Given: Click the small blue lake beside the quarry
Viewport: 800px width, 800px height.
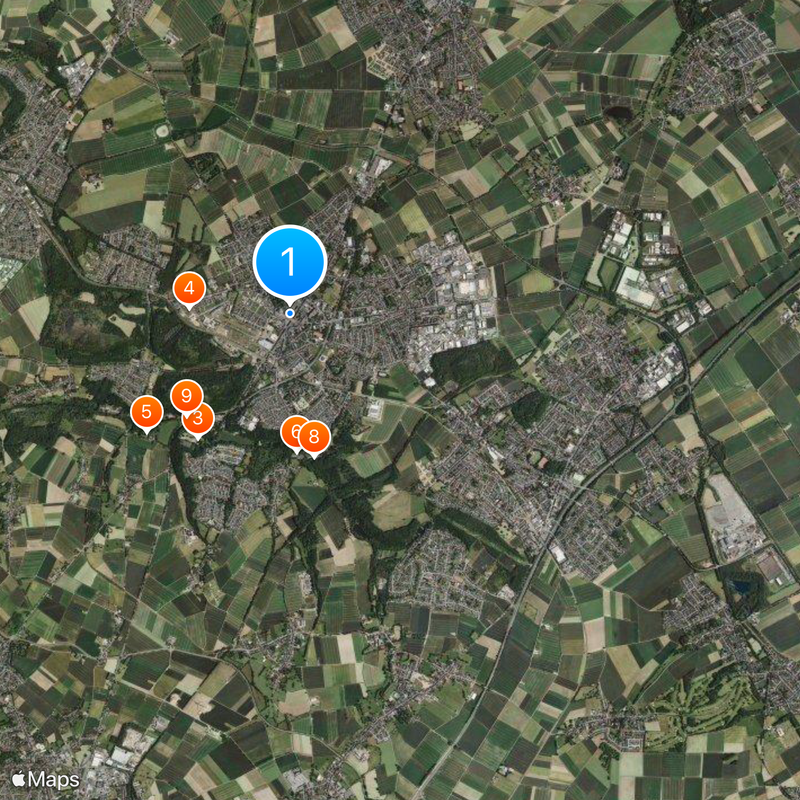Looking at the screenshot, I should tap(741, 585).
